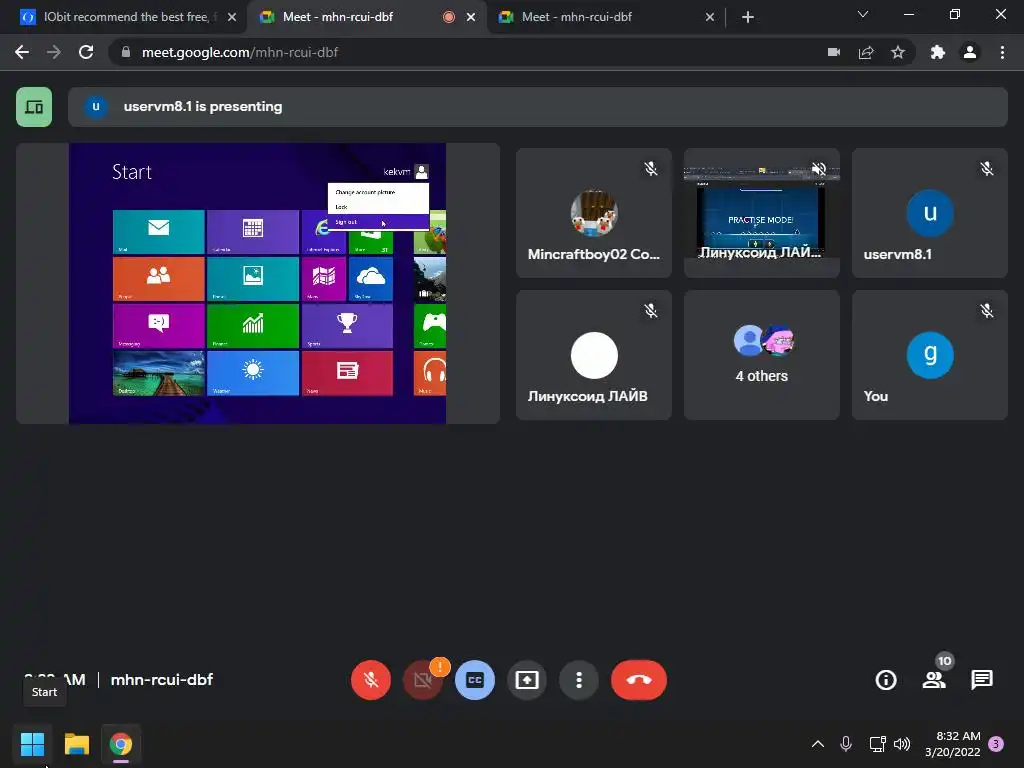Select the uservm8.1 participant tile
The image size is (1024, 768).
929,213
